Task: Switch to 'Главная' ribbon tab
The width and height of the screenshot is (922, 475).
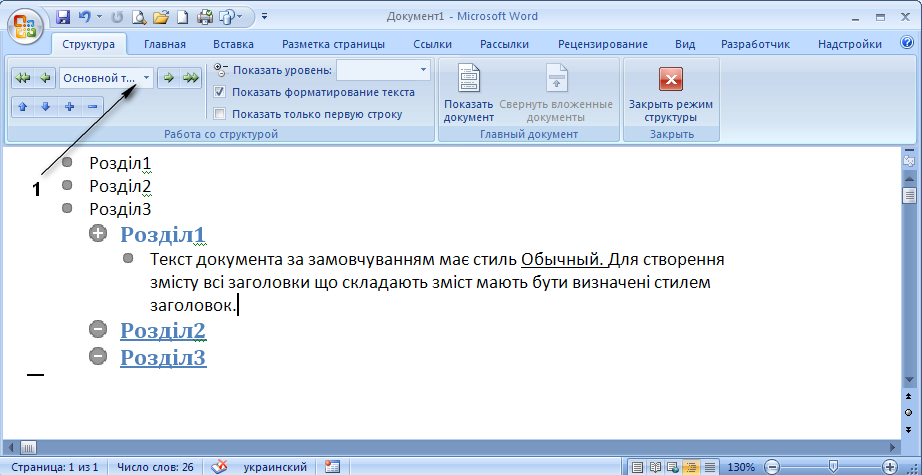Action: pyautogui.click(x=165, y=44)
